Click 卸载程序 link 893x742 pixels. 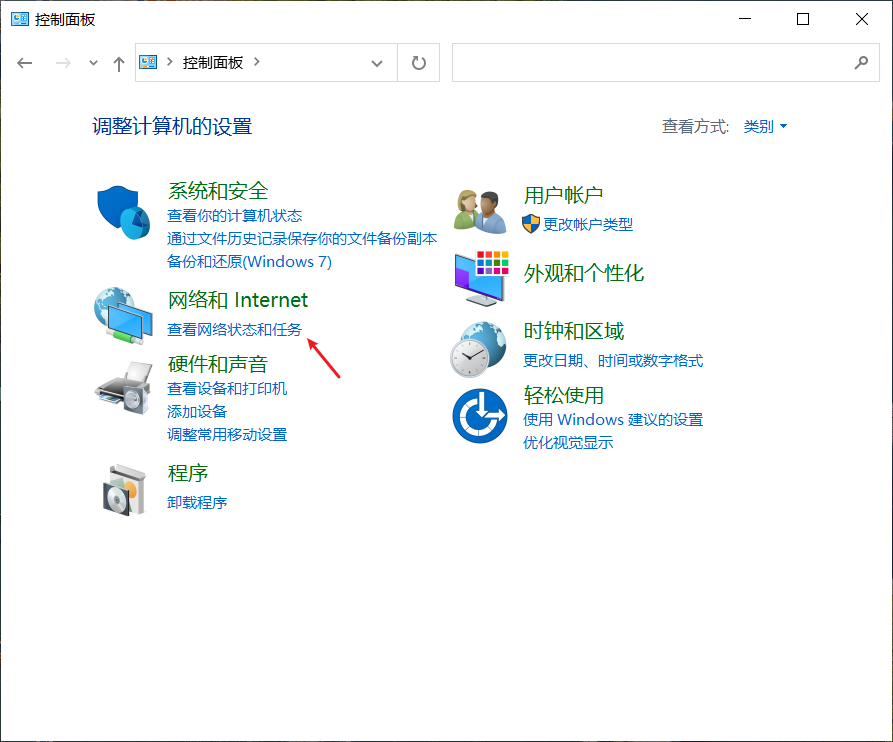click(196, 503)
